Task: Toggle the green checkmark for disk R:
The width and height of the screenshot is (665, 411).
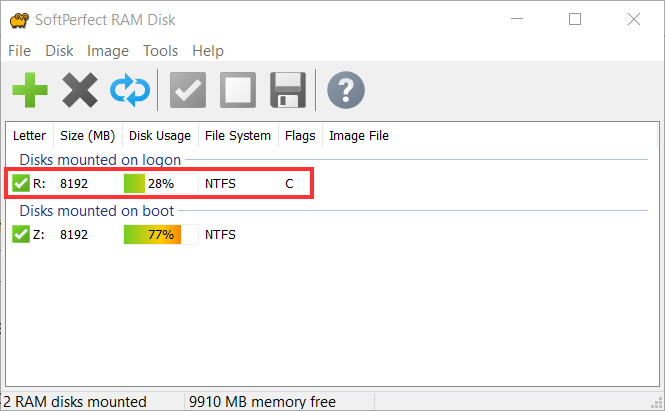Action: click(x=21, y=183)
